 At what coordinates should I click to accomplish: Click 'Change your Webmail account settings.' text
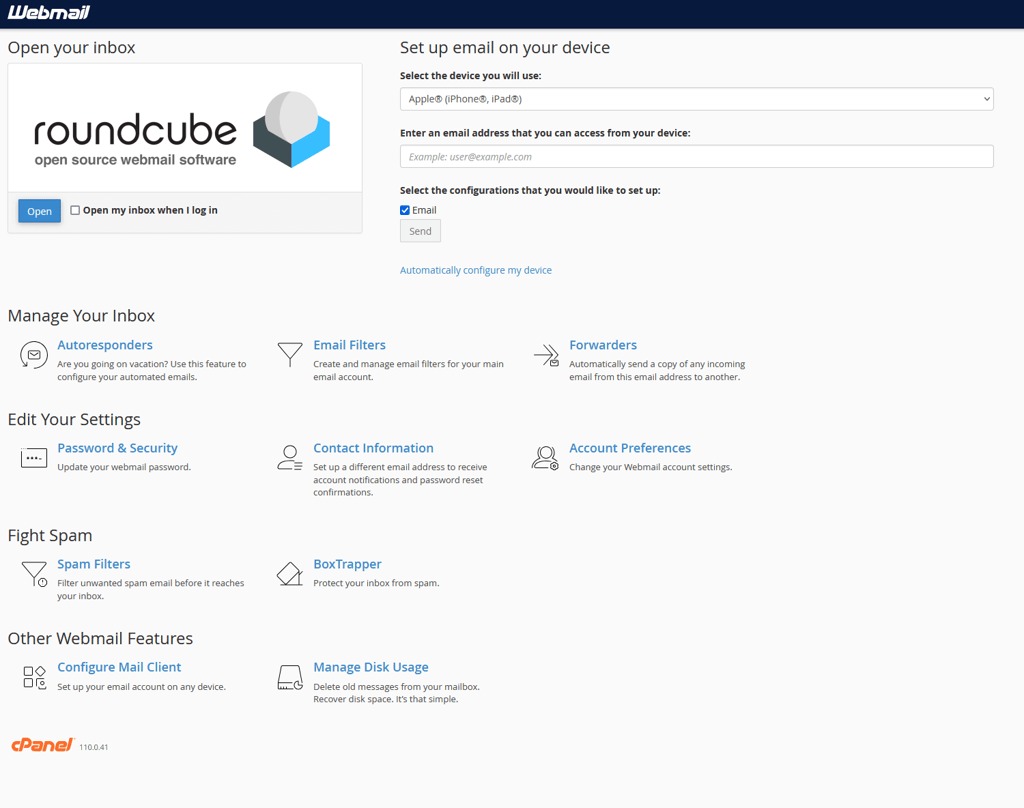[651, 467]
